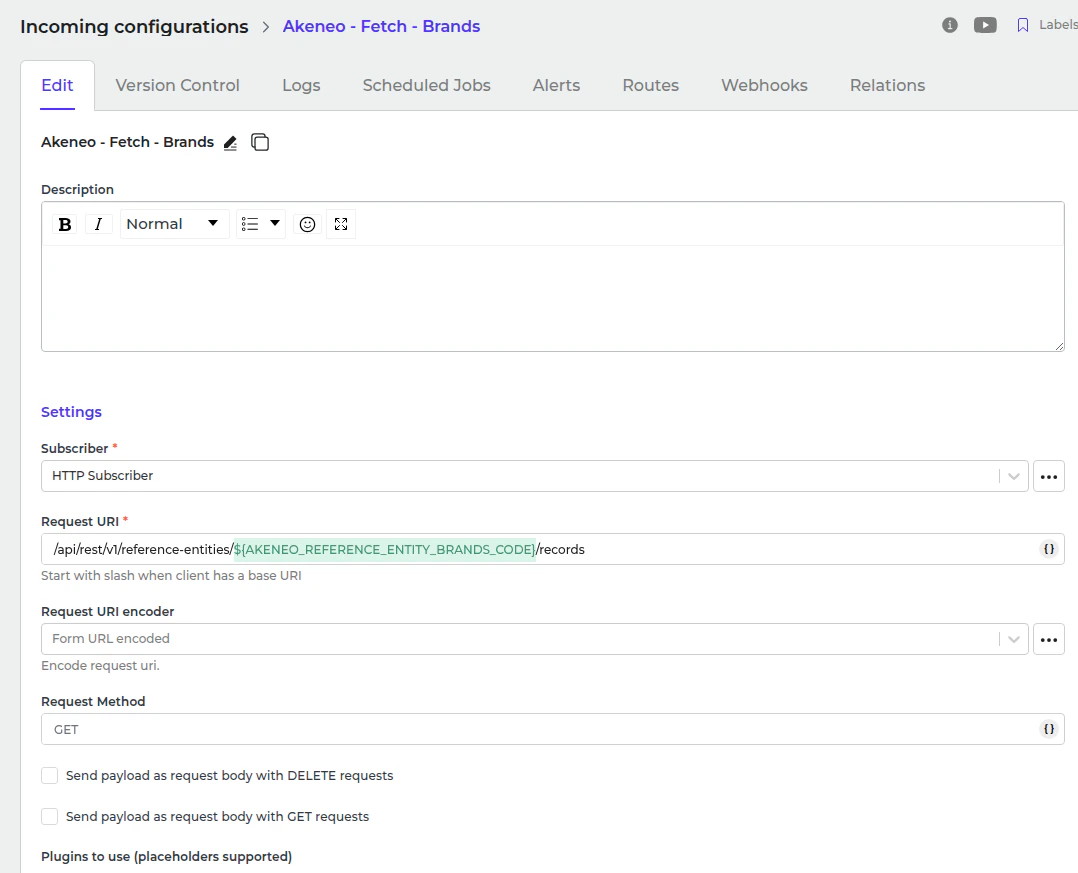Viewport: 1078px width, 873px height.
Task: Open placeholder braces in Request URI field
Action: (1049, 549)
